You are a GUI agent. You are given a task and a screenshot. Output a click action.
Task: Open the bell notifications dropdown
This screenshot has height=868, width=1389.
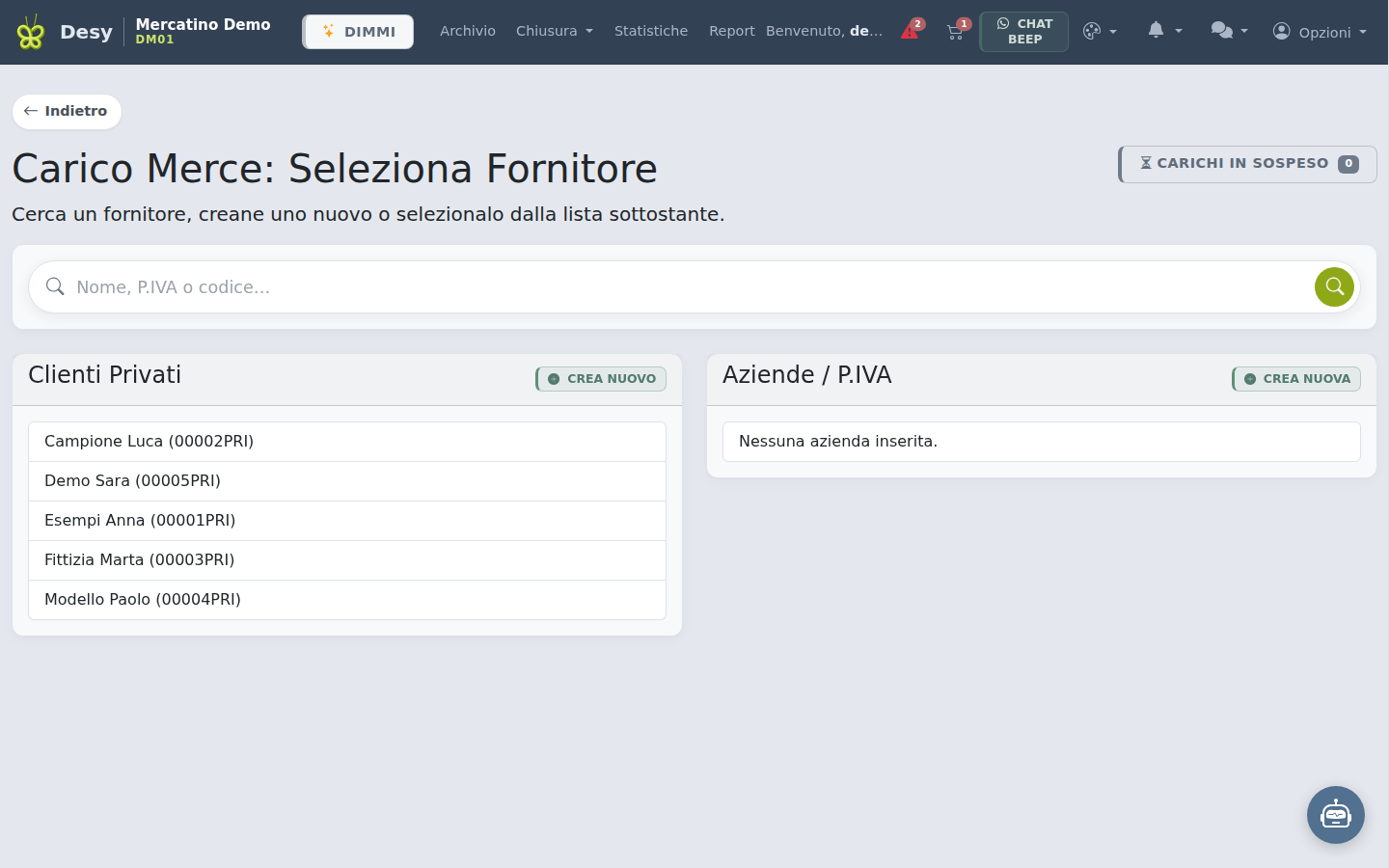pos(1164,31)
